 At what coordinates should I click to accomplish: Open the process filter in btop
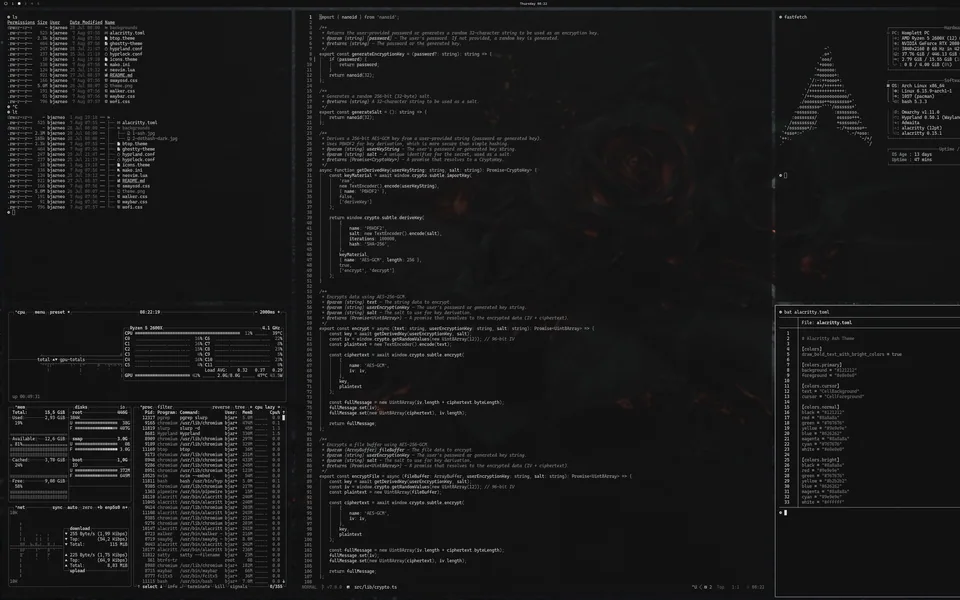[165, 407]
